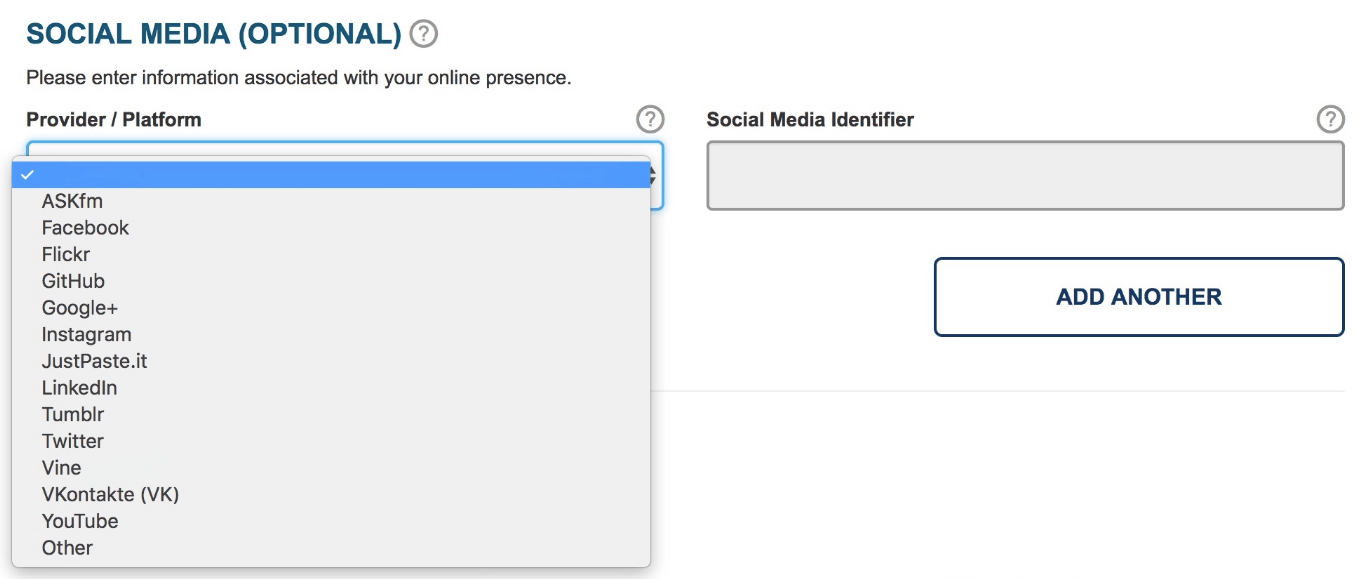Choose GitHub as the platform
This screenshot has height=579, width=1358.
tap(331, 281)
